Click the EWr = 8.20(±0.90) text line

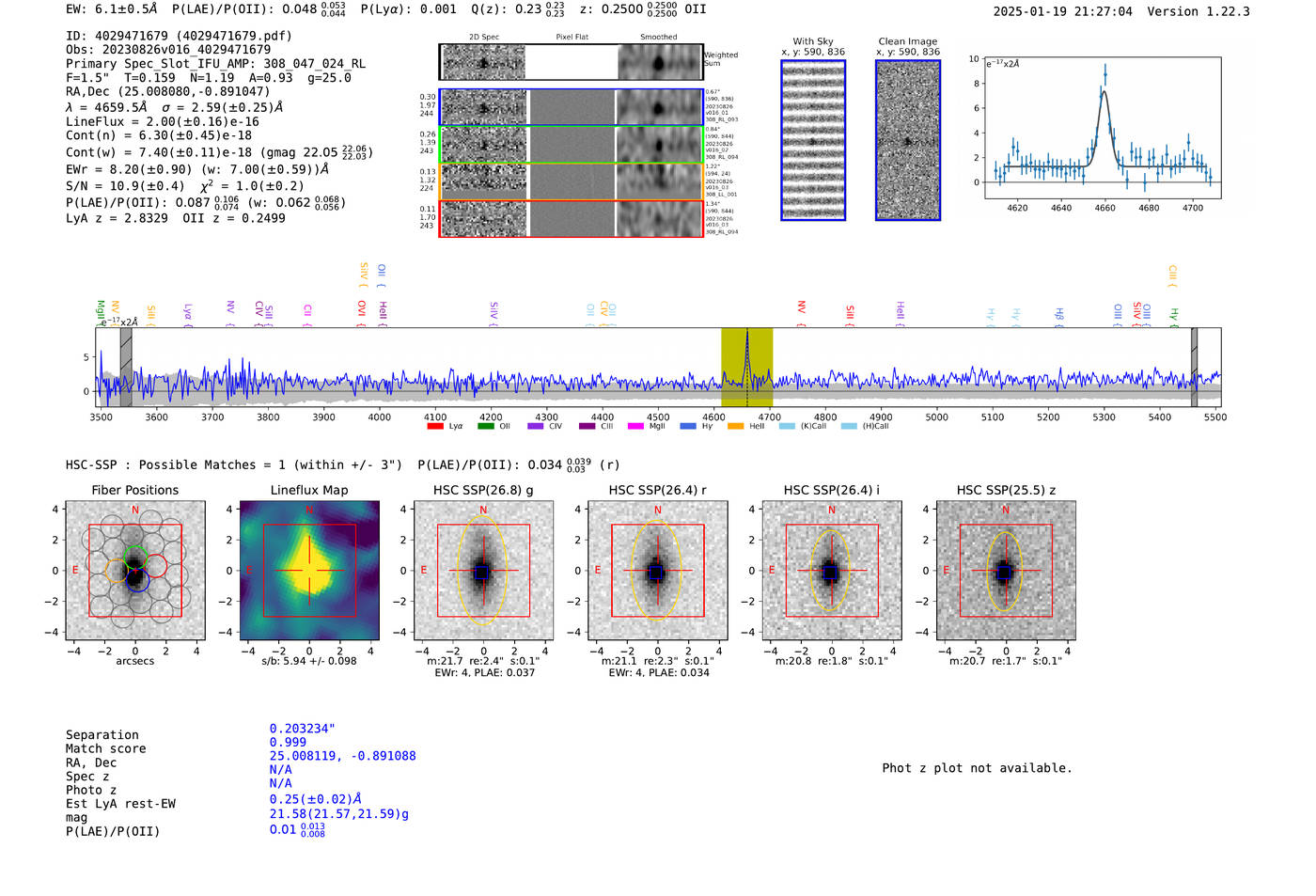coord(197,169)
